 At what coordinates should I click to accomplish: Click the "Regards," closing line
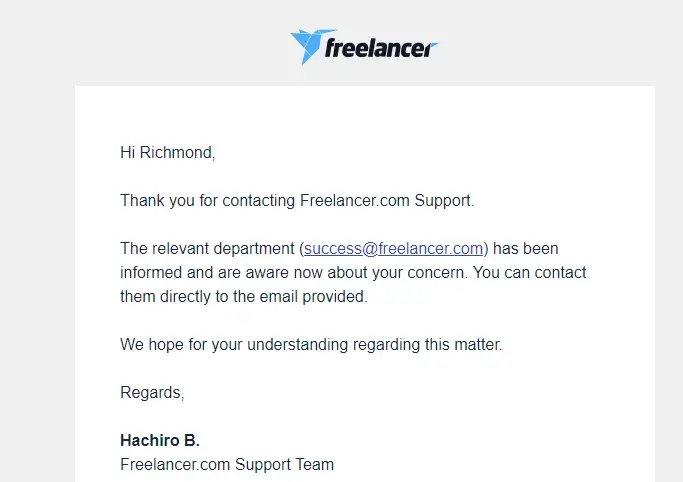coord(152,392)
